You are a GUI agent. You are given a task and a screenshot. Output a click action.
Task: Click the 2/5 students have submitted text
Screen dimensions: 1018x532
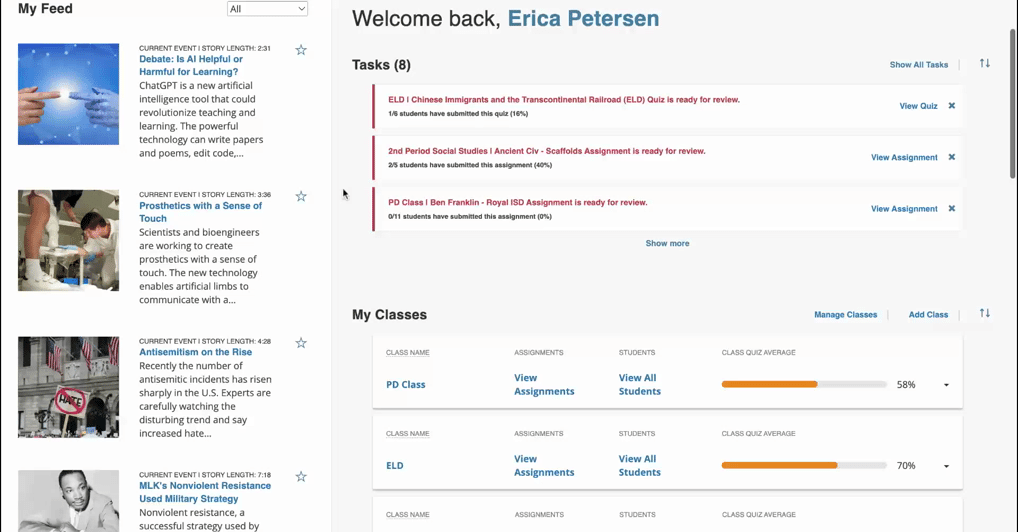(470, 165)
